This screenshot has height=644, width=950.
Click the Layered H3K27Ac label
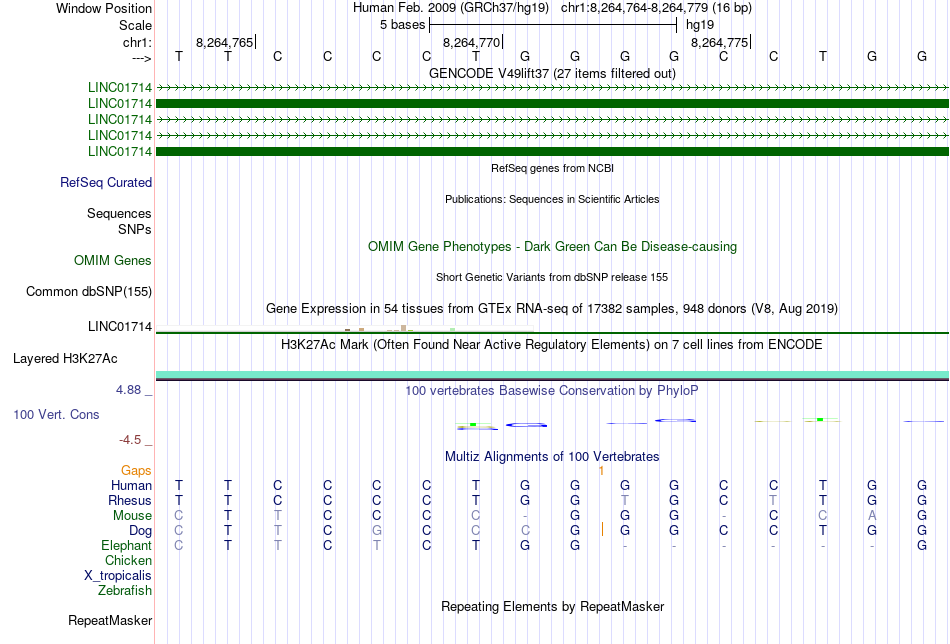pyautogui.click(x=65, y=359)
